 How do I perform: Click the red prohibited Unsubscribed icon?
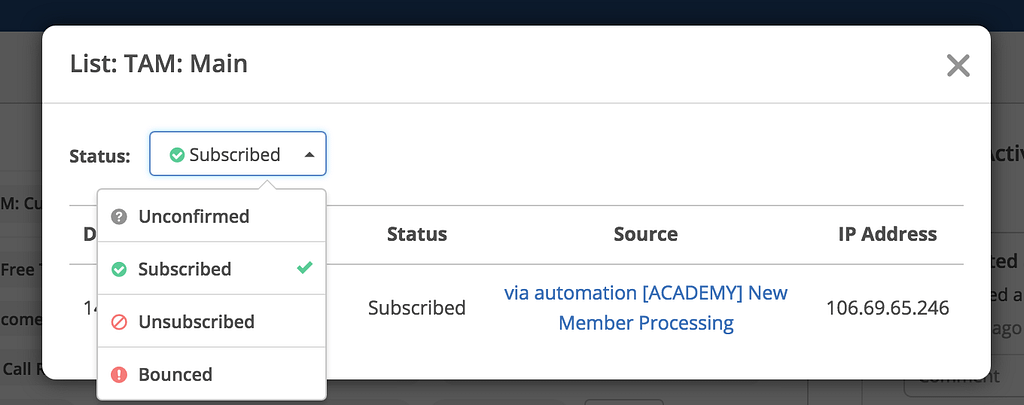point(119,322)
